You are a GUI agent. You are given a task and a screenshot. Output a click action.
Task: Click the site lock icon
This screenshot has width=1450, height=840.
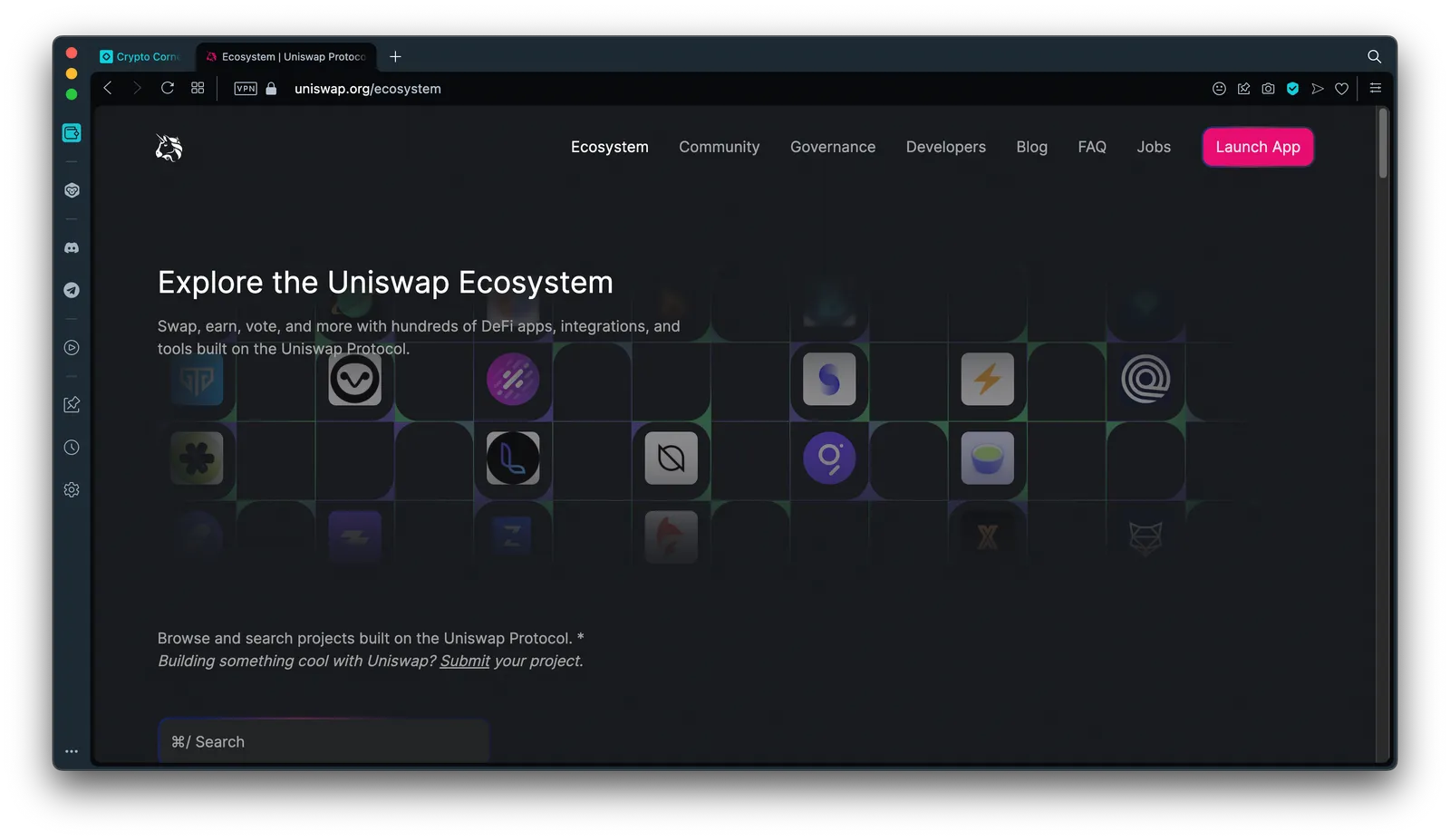tap(271, 88)
